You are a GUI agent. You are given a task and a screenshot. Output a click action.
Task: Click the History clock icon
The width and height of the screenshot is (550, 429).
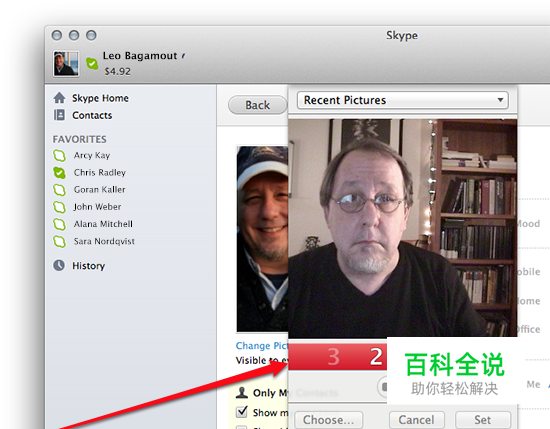tap(59, 265)
